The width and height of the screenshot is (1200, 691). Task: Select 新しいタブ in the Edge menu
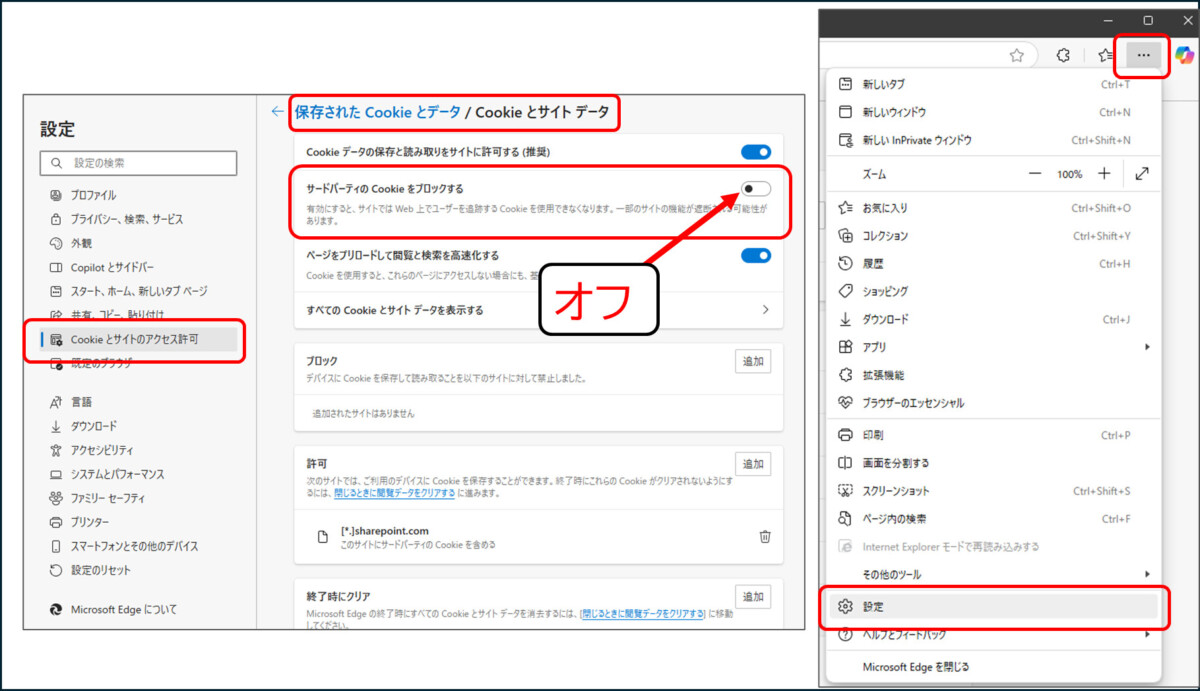coord(994,84)
